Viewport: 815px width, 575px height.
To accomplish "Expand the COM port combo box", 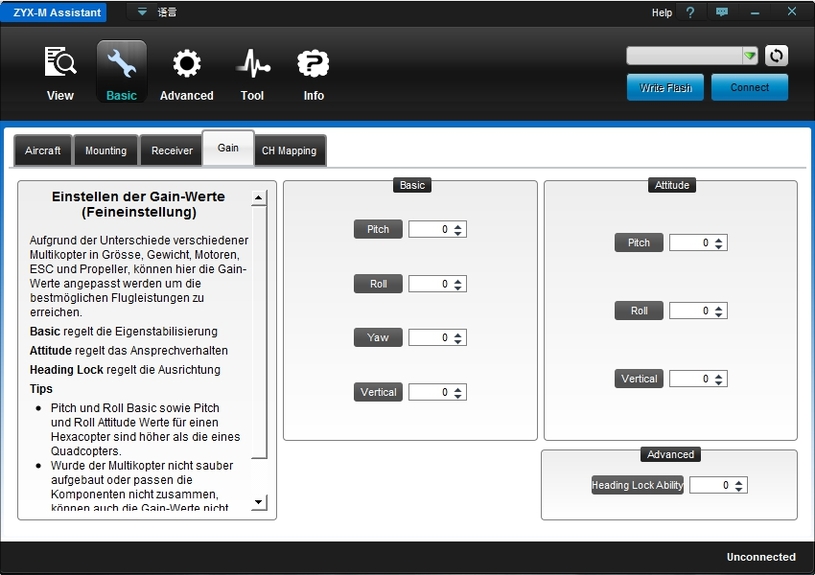I will (x=749, y=56).
